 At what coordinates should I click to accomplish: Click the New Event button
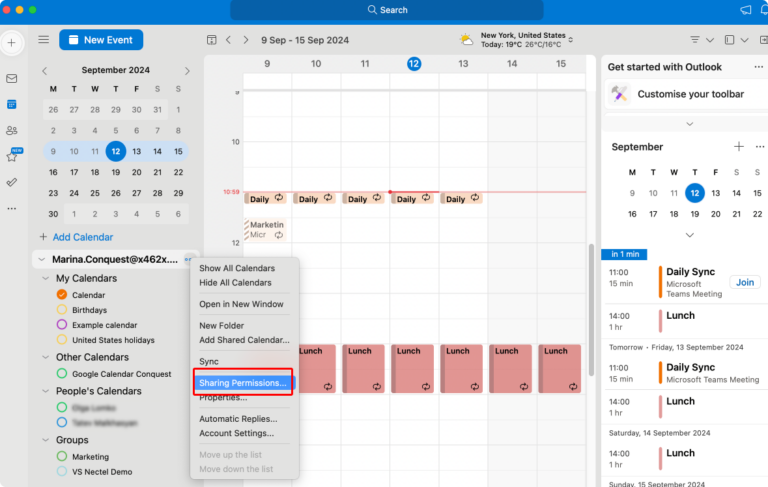point(101,40)
